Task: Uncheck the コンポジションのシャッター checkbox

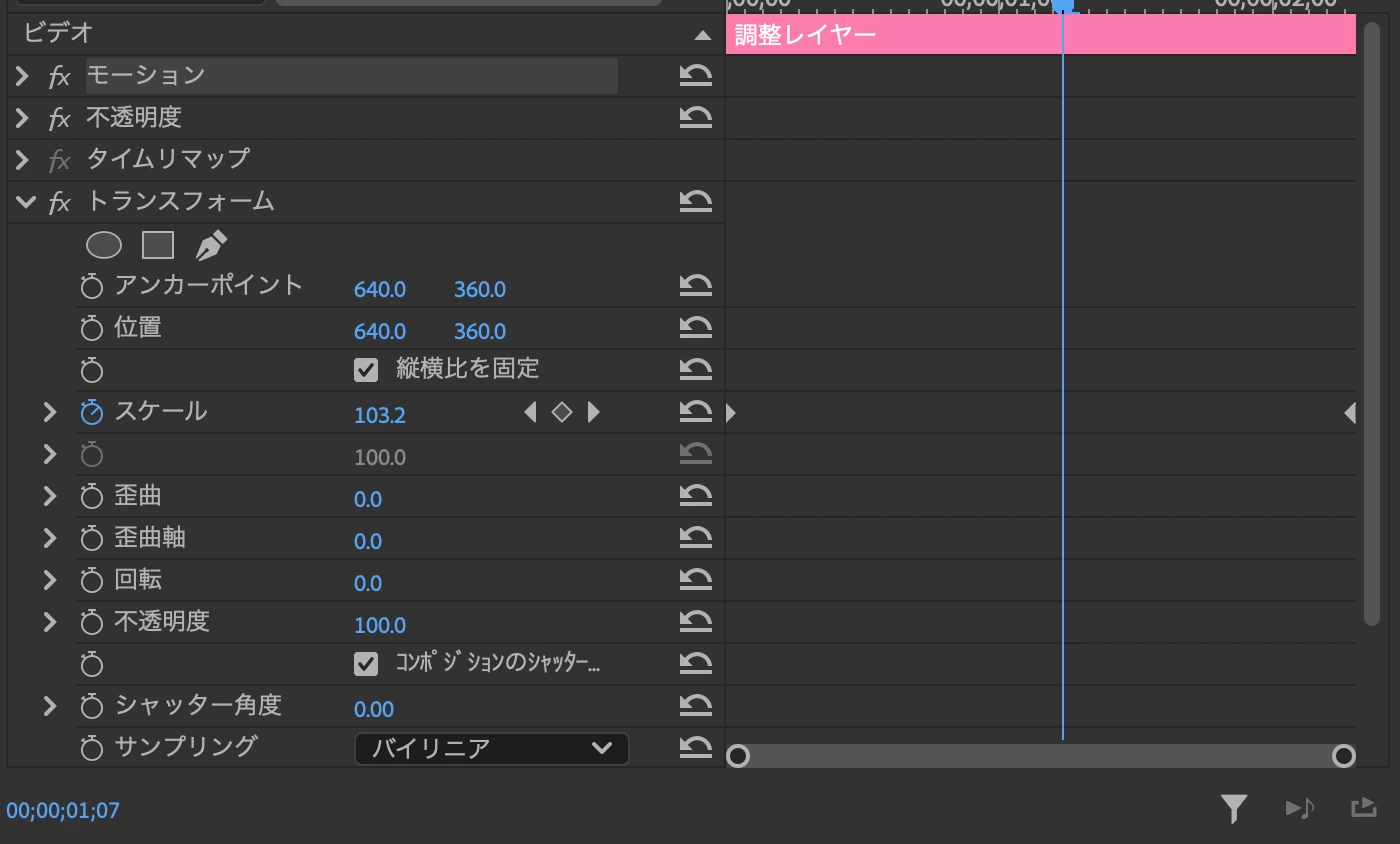Action: point(366,664)
